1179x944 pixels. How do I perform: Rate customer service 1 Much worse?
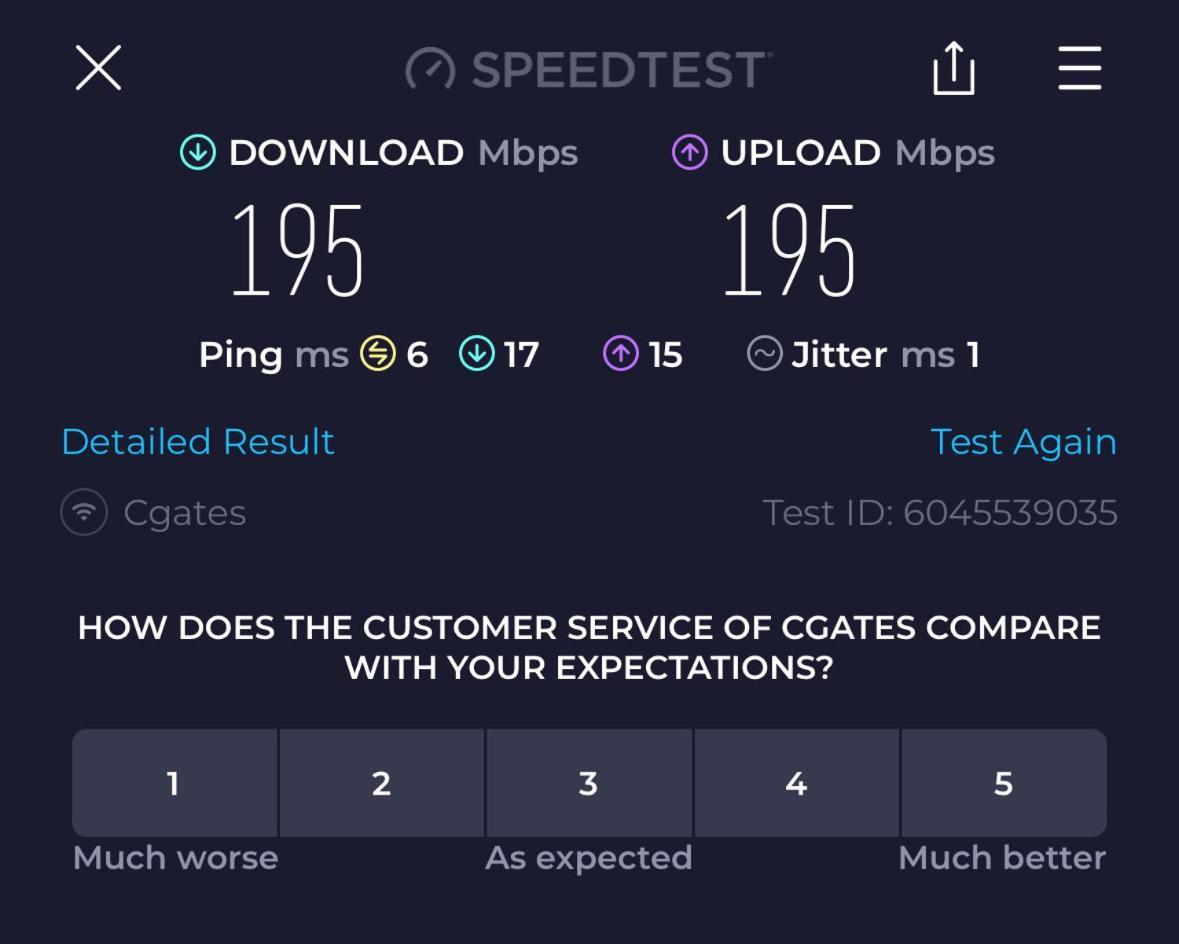click(x=174, y=782)
